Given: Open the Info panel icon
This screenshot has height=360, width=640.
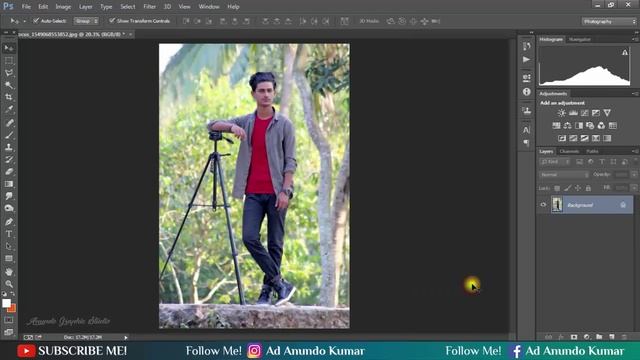Looking at the screenshot, I should 527,92.
